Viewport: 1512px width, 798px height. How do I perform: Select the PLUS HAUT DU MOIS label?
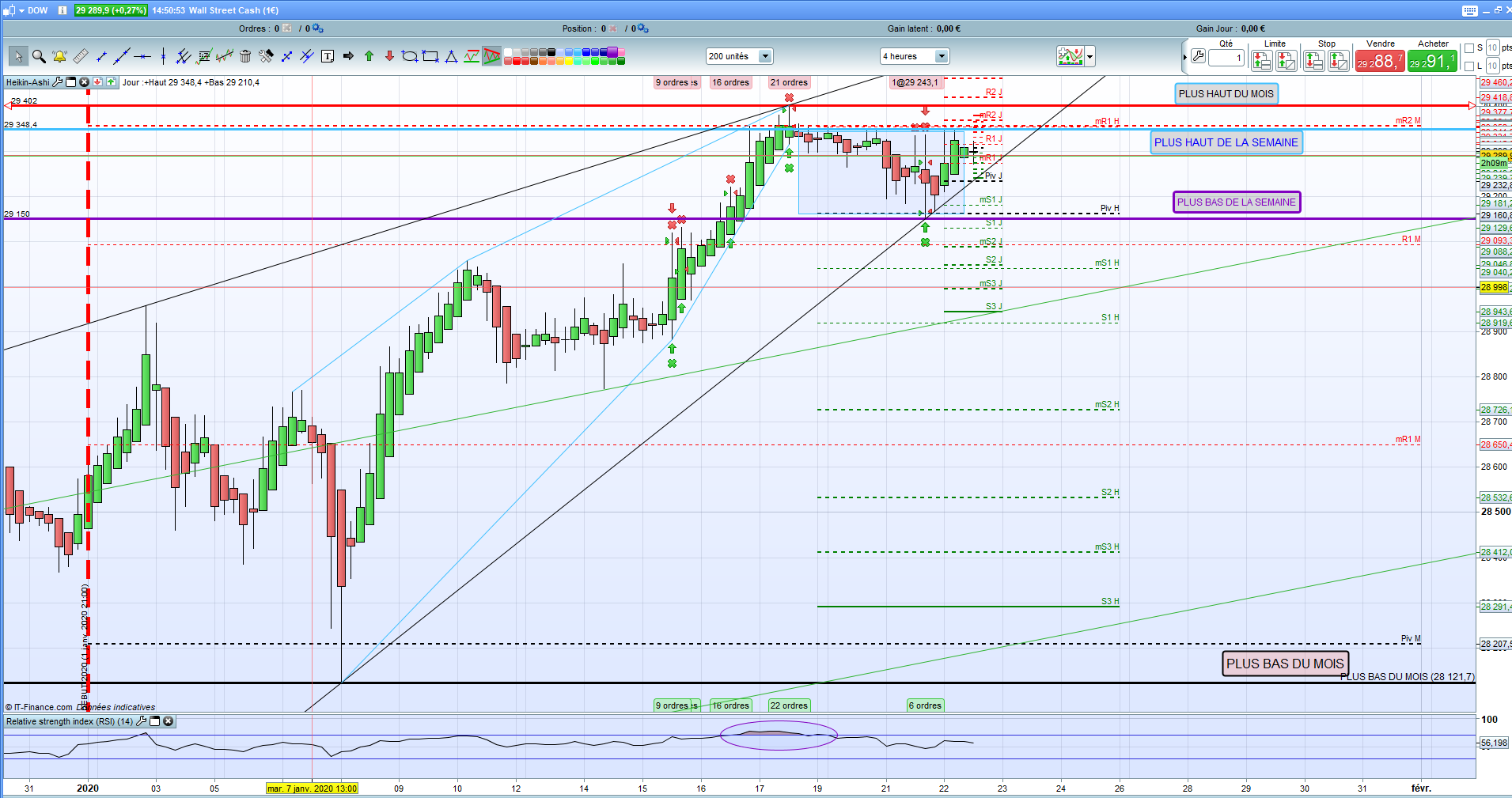[x=1226, y=93]
